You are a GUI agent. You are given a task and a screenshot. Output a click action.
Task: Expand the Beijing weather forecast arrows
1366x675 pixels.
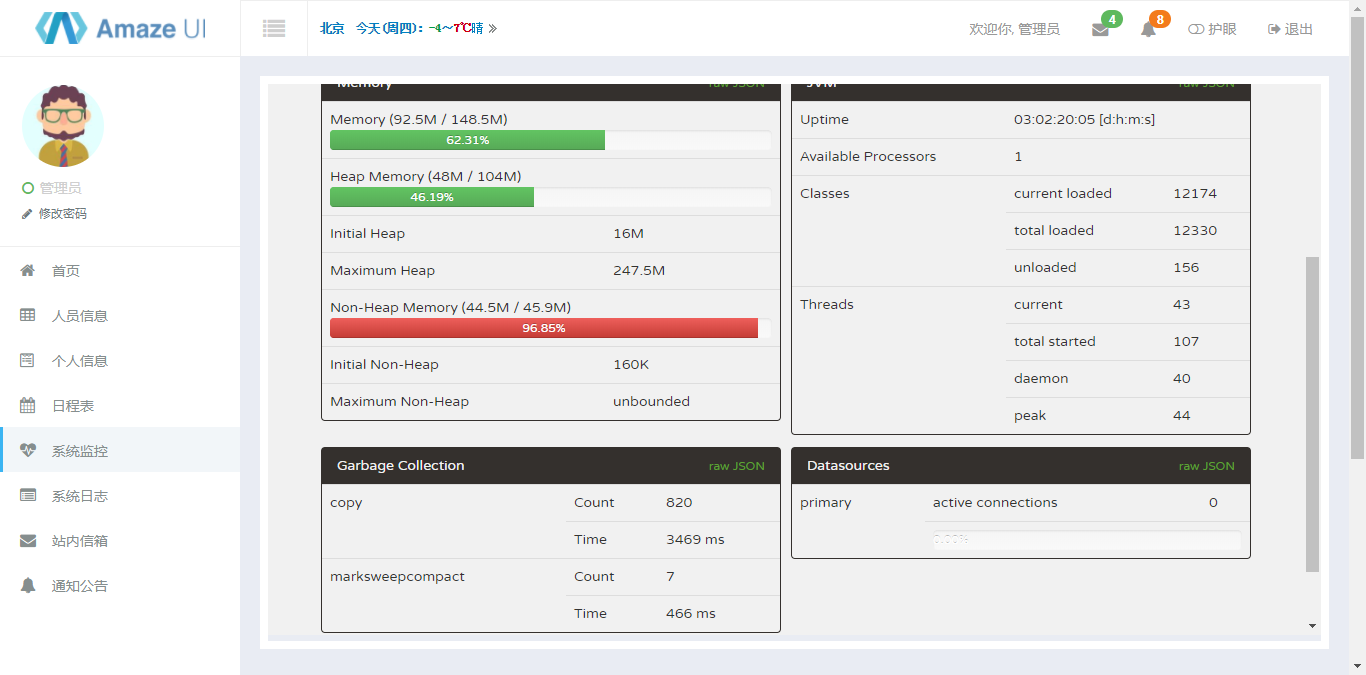(x=492, y=29)
